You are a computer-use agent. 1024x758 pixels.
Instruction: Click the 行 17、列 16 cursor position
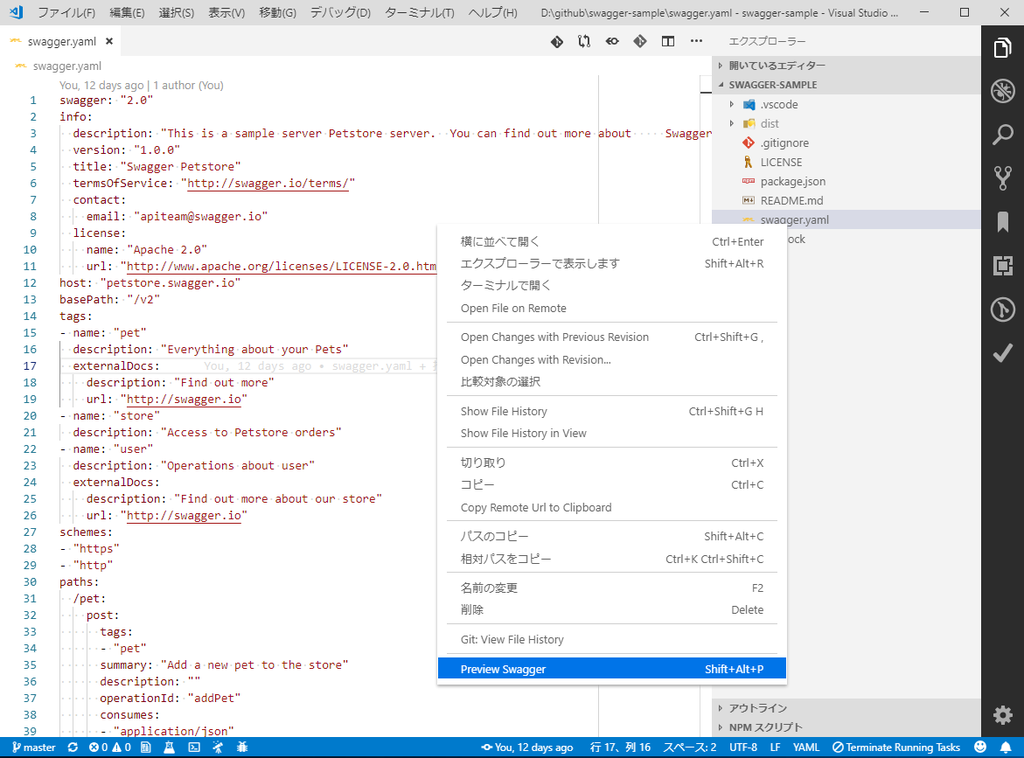point(620,747)
